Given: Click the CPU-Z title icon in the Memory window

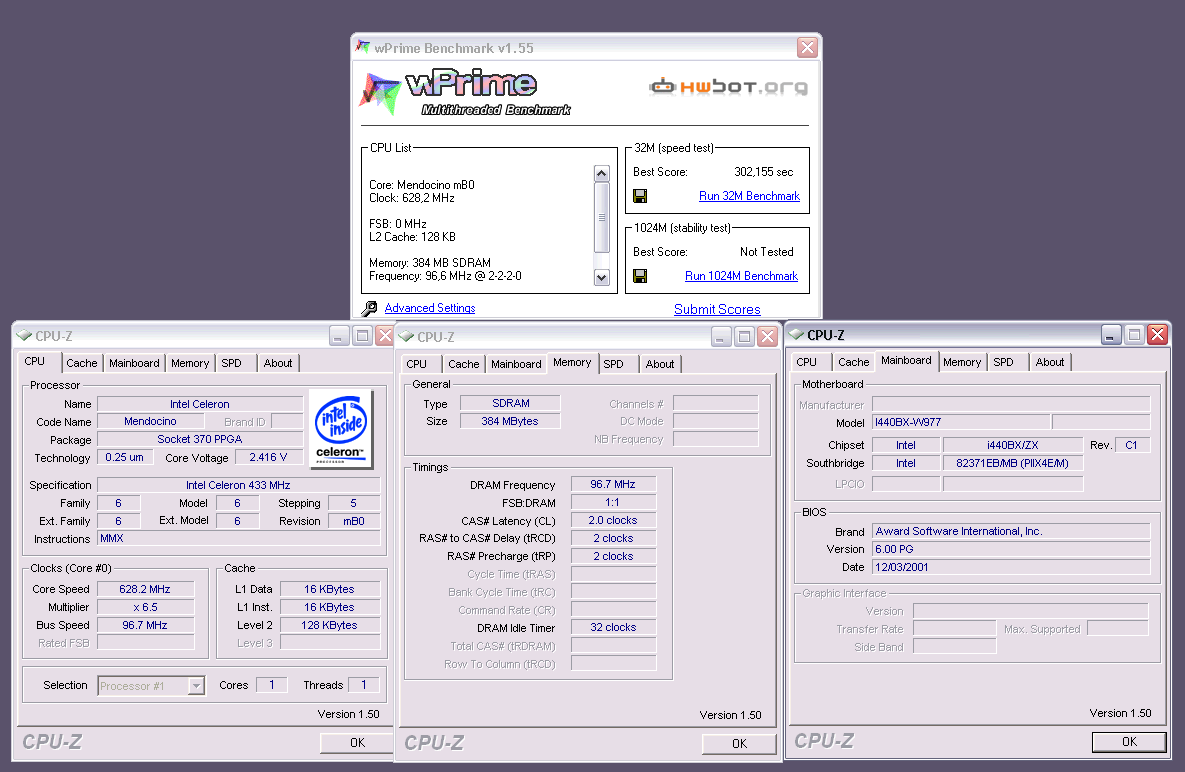Looking at the screenshot, I should (x=407, y=336).
